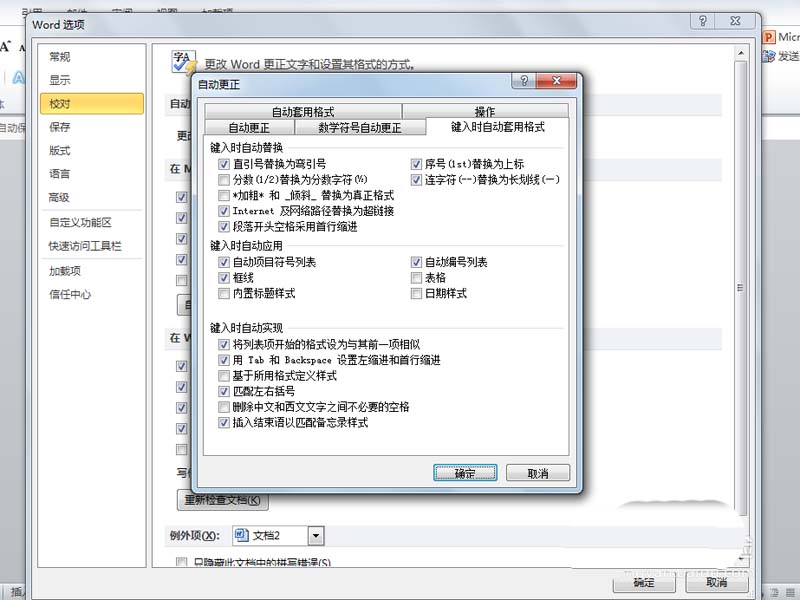Click 重新检查文档(K) button
The width and height of the screenshot is (800, 600).
point(222,500)
